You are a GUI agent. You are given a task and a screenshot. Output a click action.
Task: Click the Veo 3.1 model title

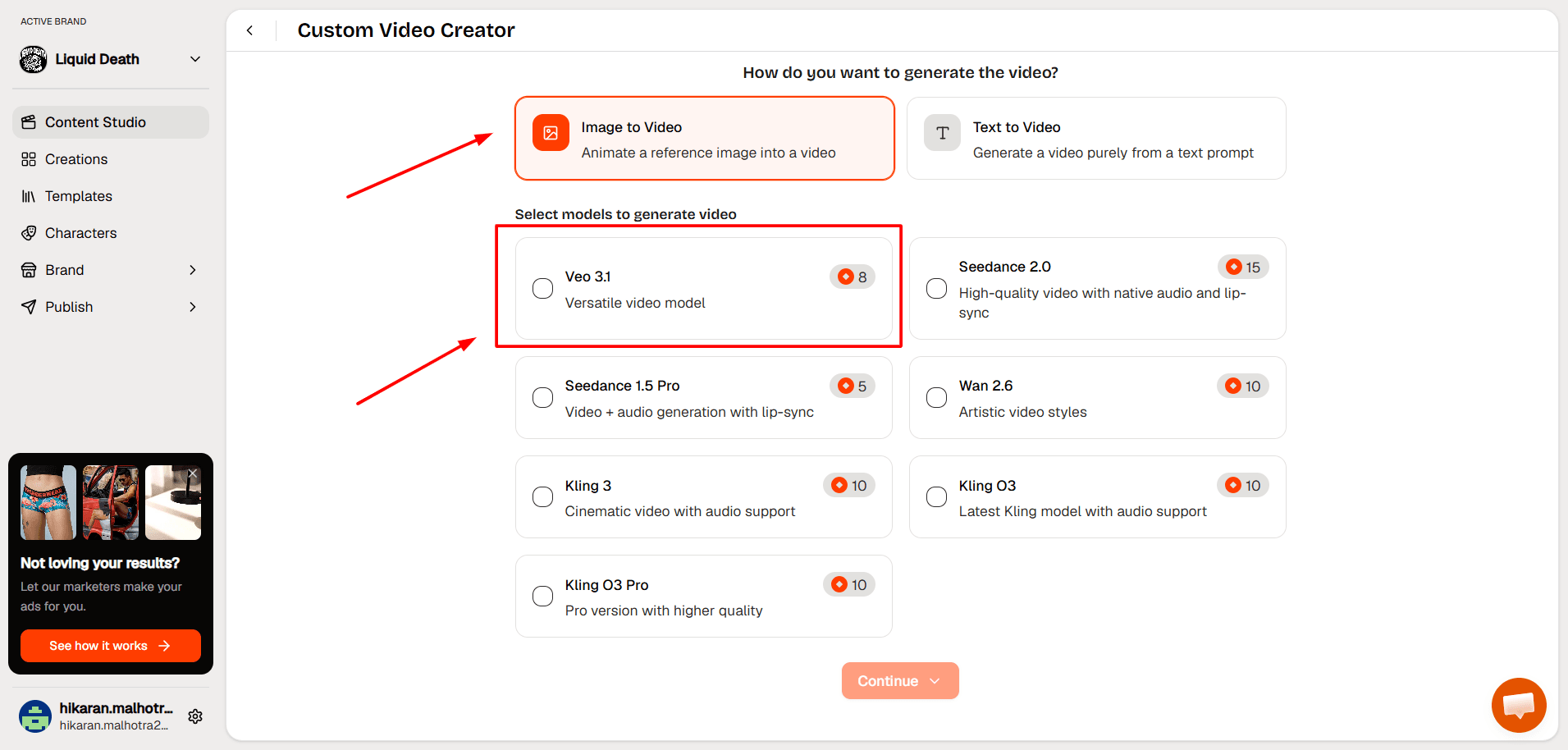click(x=587, y=277)
